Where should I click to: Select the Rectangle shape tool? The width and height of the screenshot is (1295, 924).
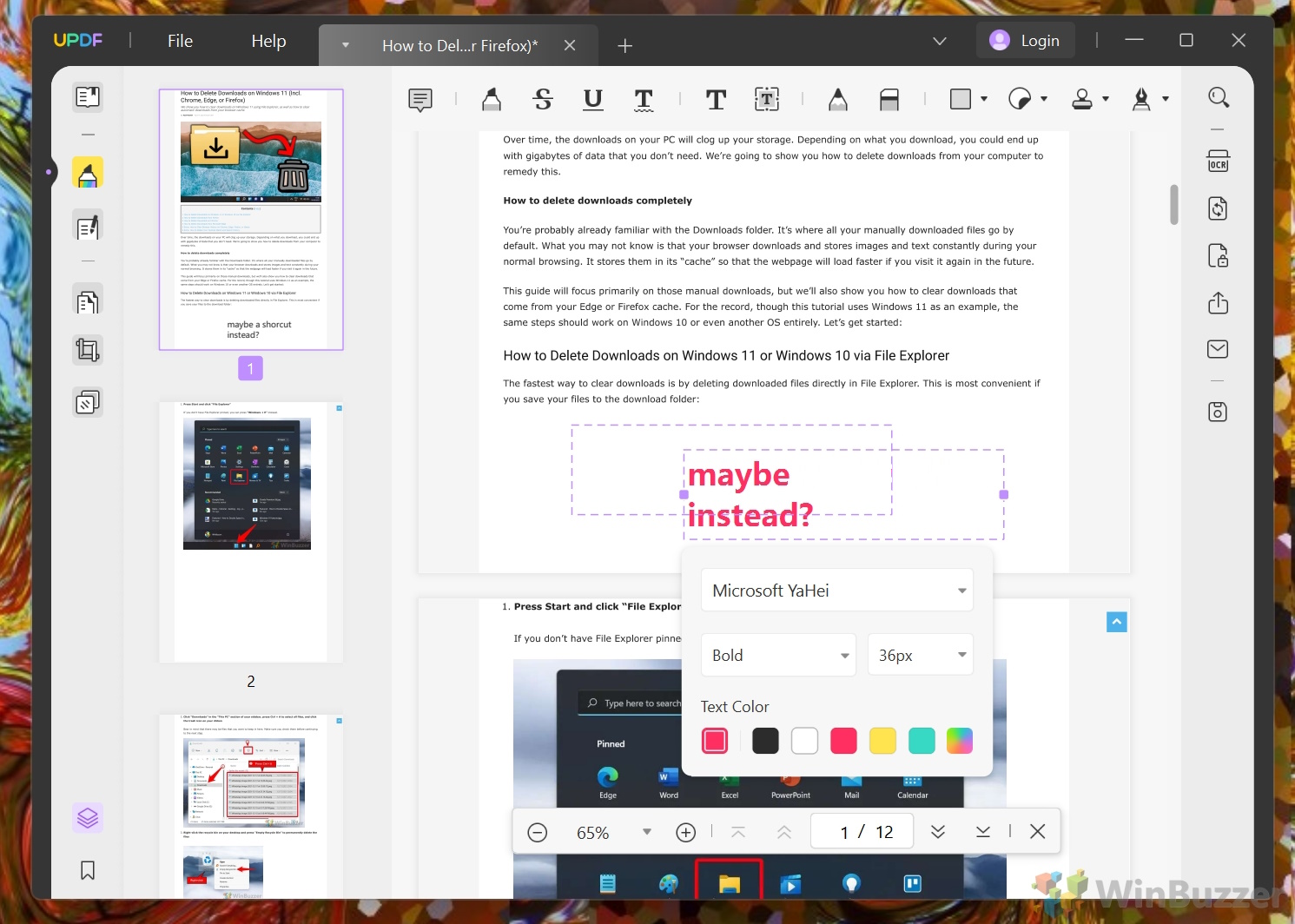[961, 99]
